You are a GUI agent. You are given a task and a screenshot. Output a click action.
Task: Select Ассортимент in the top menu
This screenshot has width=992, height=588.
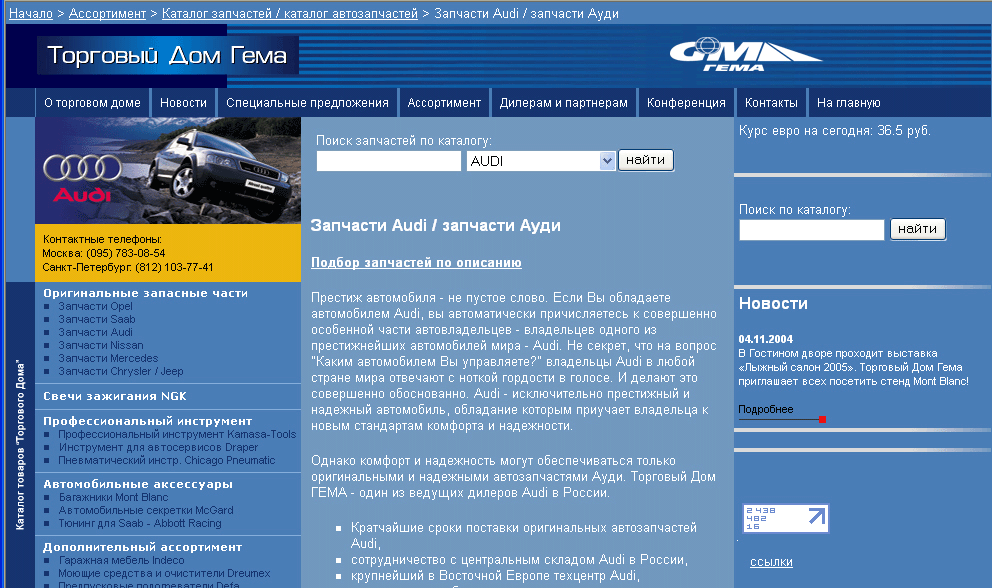444,103
